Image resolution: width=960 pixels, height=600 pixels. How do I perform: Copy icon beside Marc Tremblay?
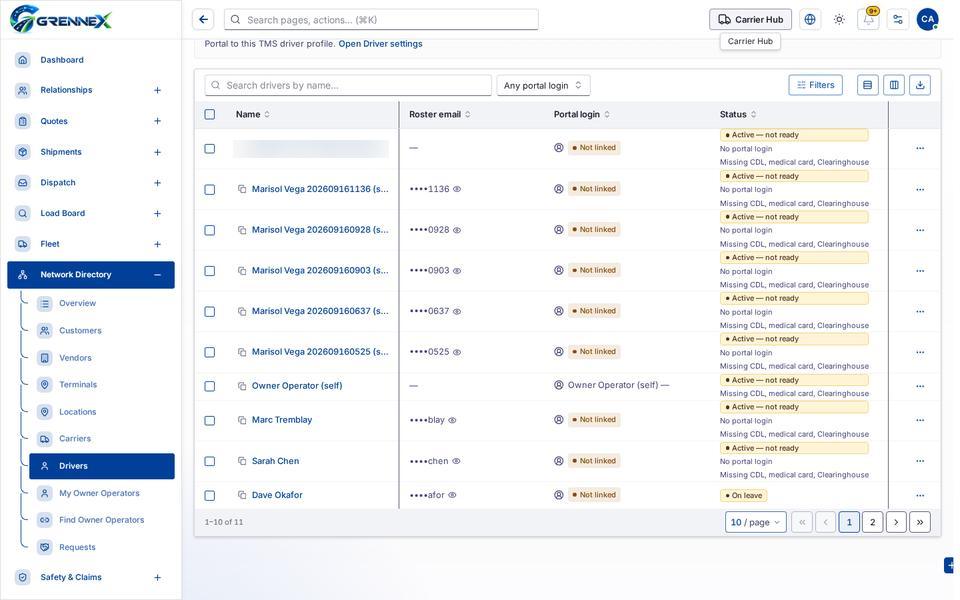coord(242,420)
